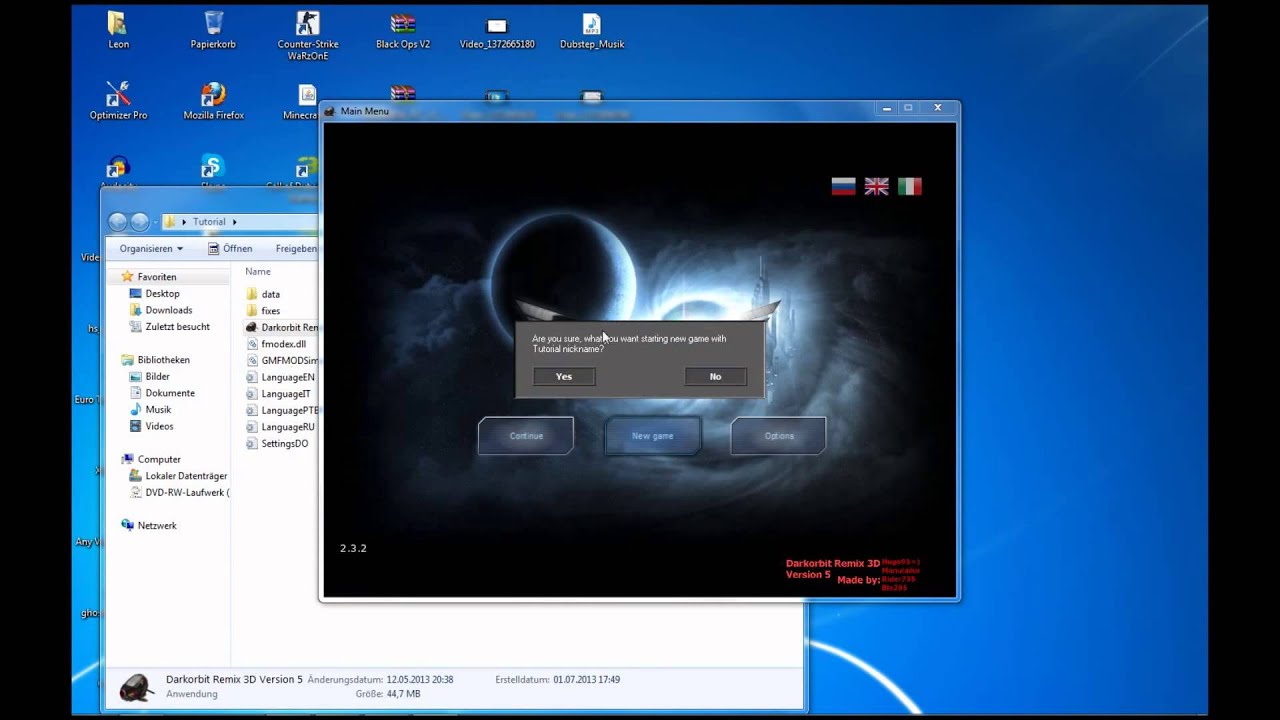Viewport: 1280px width, 720px height.
Task: Select the fmodex.dll file
Action: pos(276,344)
